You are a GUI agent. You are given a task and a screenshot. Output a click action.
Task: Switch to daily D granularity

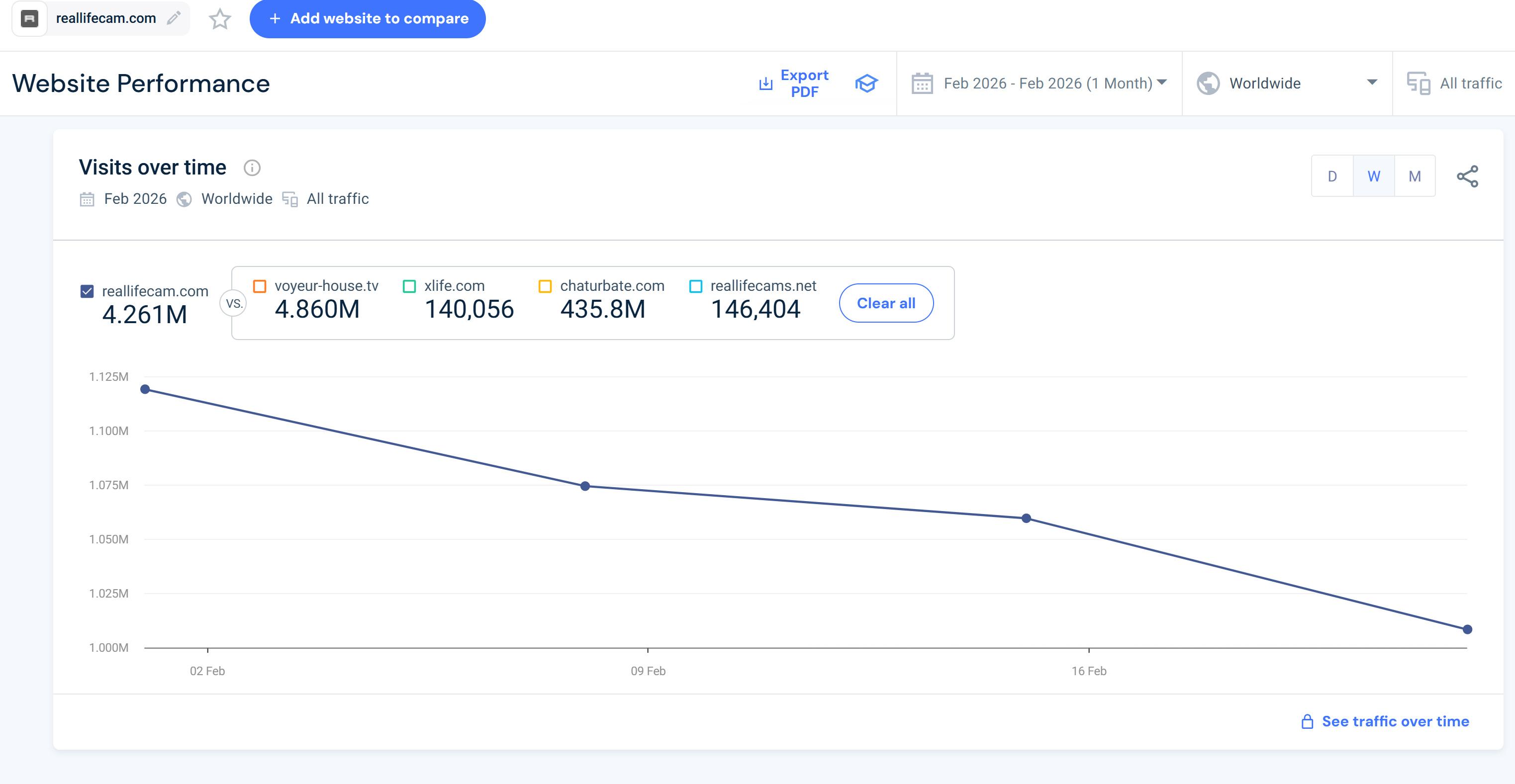[x=1332, y=176]
